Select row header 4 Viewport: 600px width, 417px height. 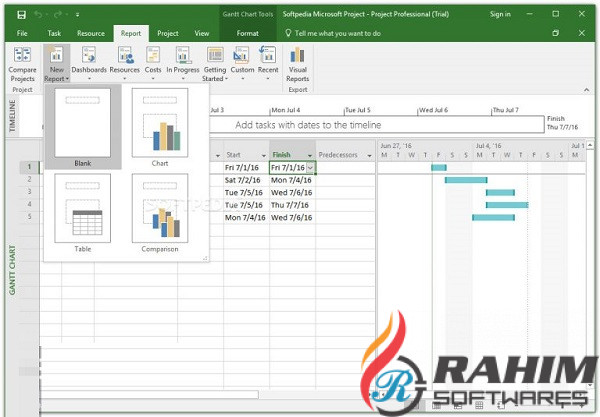(29, 204)
